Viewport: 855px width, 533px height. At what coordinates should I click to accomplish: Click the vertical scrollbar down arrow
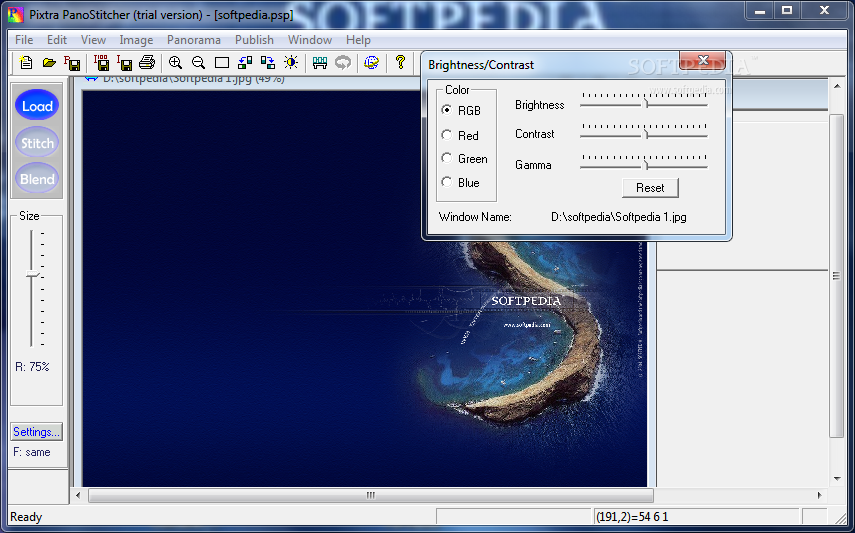837,480
